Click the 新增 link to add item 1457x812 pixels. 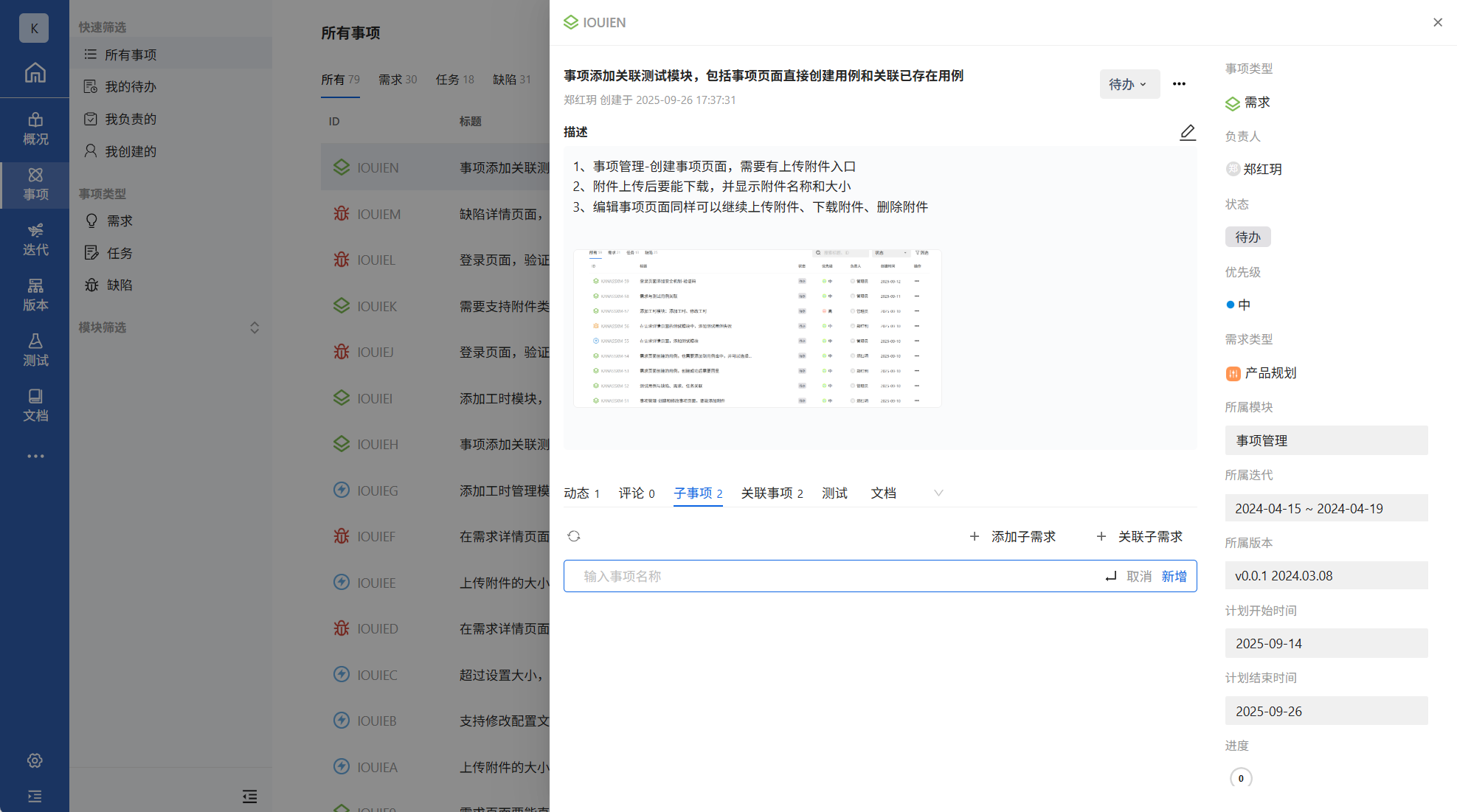pos(1174,576)
